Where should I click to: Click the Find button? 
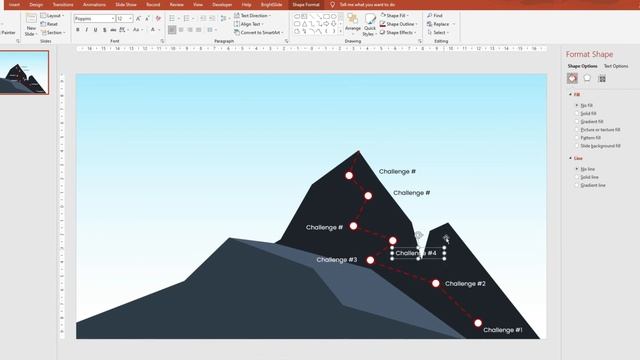point(435,16)
